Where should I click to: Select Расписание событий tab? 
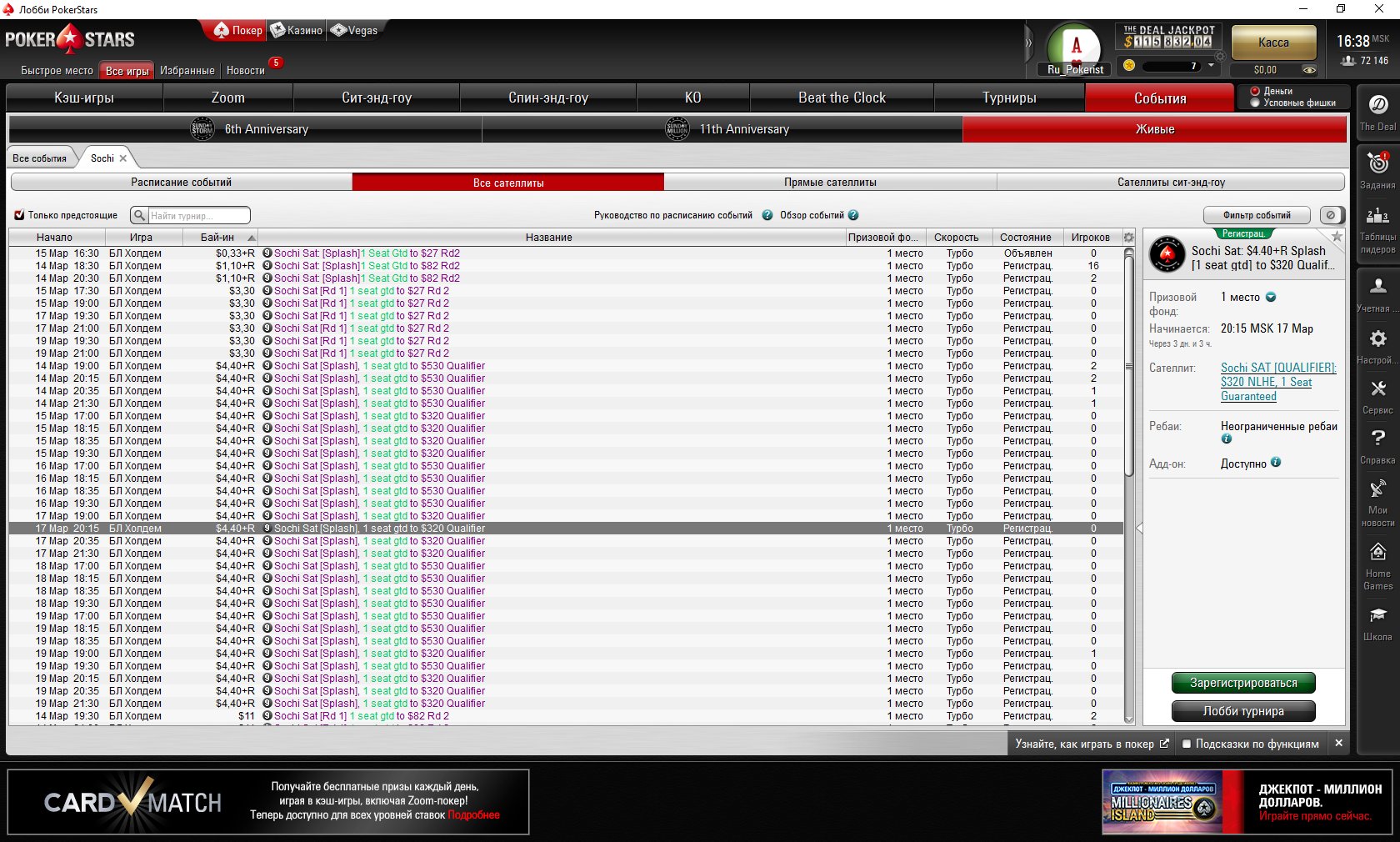[181, 183]
